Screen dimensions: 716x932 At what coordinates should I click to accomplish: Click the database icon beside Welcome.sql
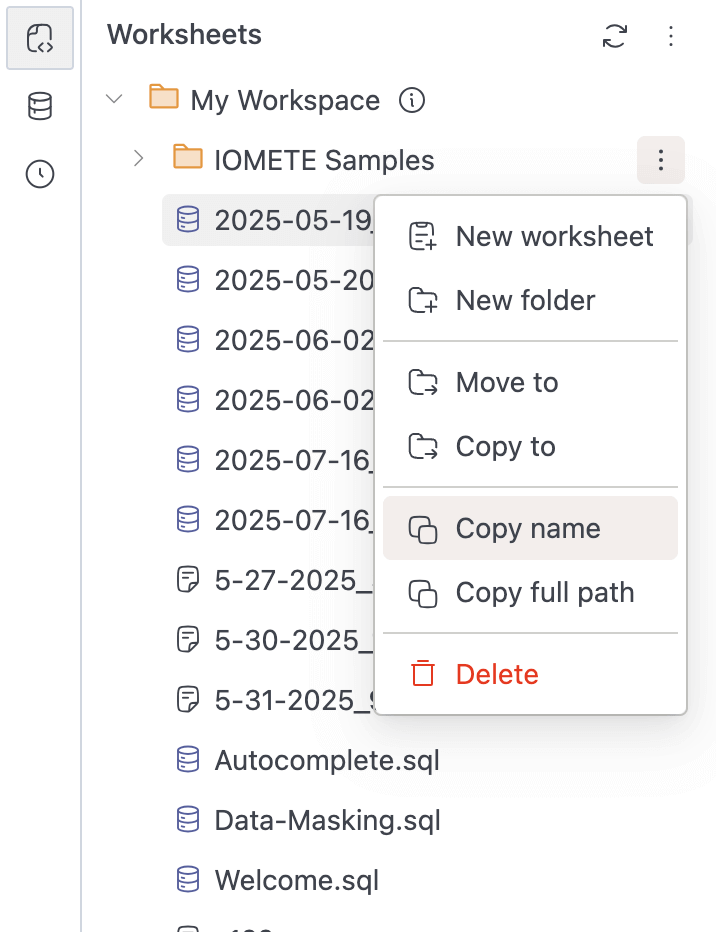click(x=187, y=880)
